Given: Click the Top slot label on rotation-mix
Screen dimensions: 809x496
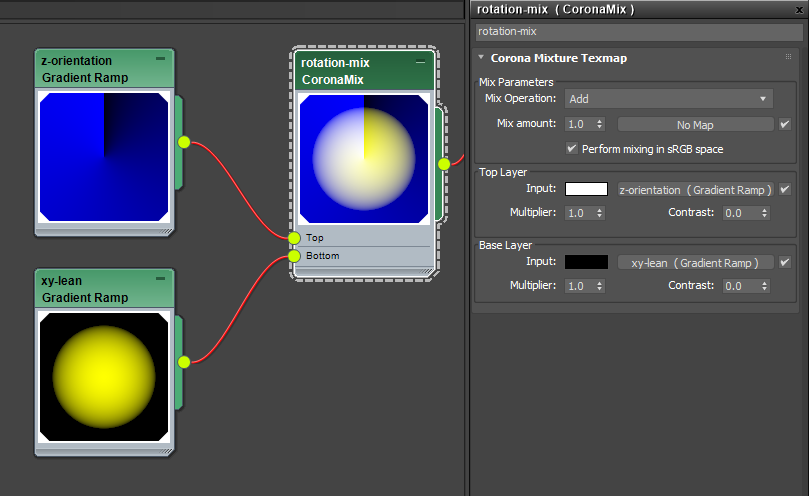Looking at the screenshot, I should (315, 237).
